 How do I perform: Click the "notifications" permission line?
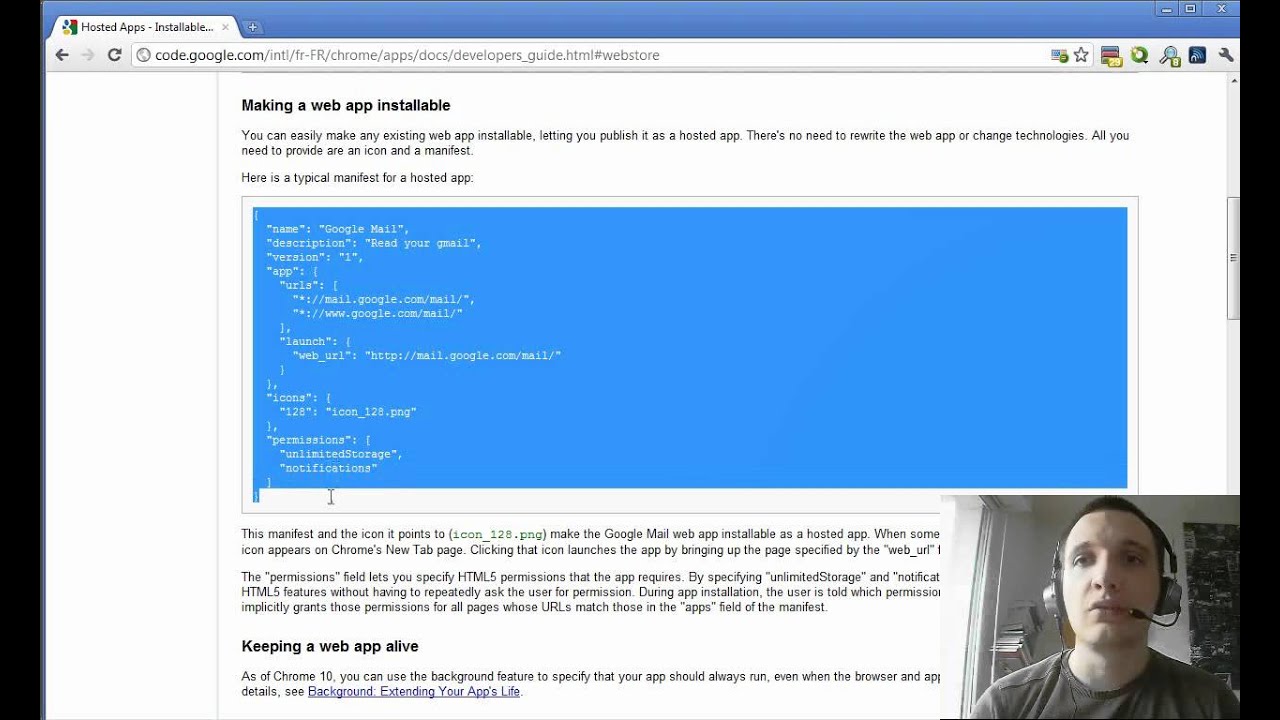(x=328, y=468)
